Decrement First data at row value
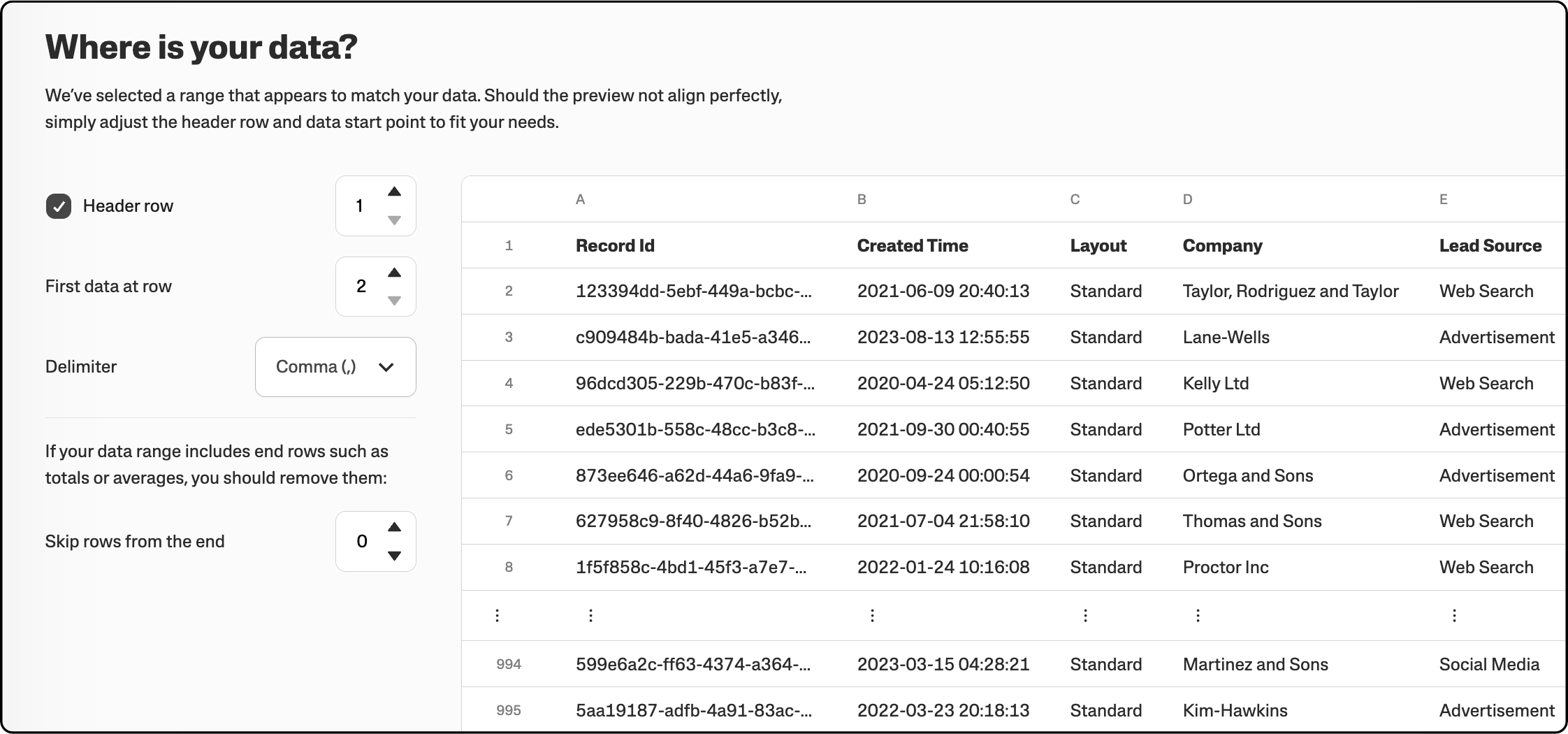Screen dimensions: 1568x734 point(394,301)
